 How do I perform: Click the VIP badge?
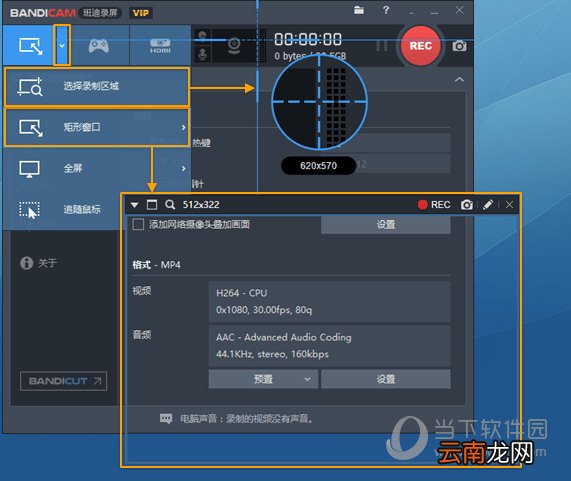click(x=141, y=13)
